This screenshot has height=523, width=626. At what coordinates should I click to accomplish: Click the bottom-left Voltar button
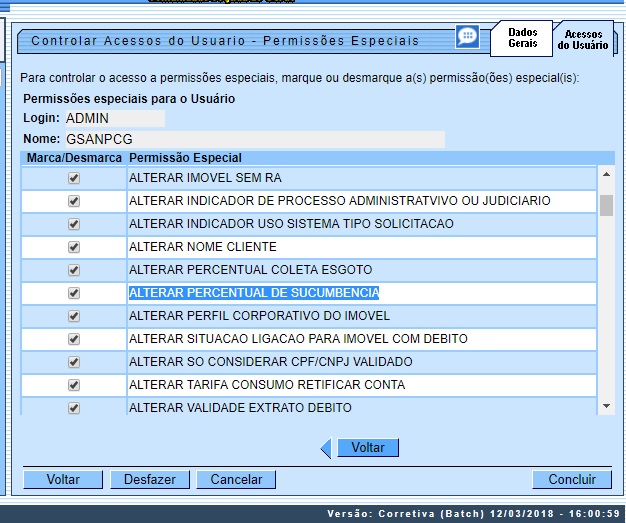63,479
